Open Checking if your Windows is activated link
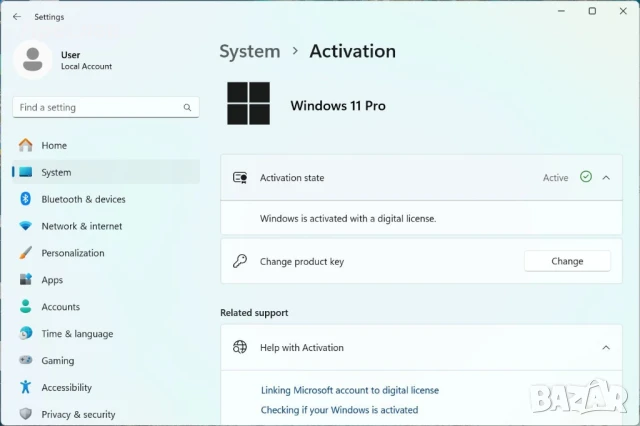640x426 pixels. 339,410
